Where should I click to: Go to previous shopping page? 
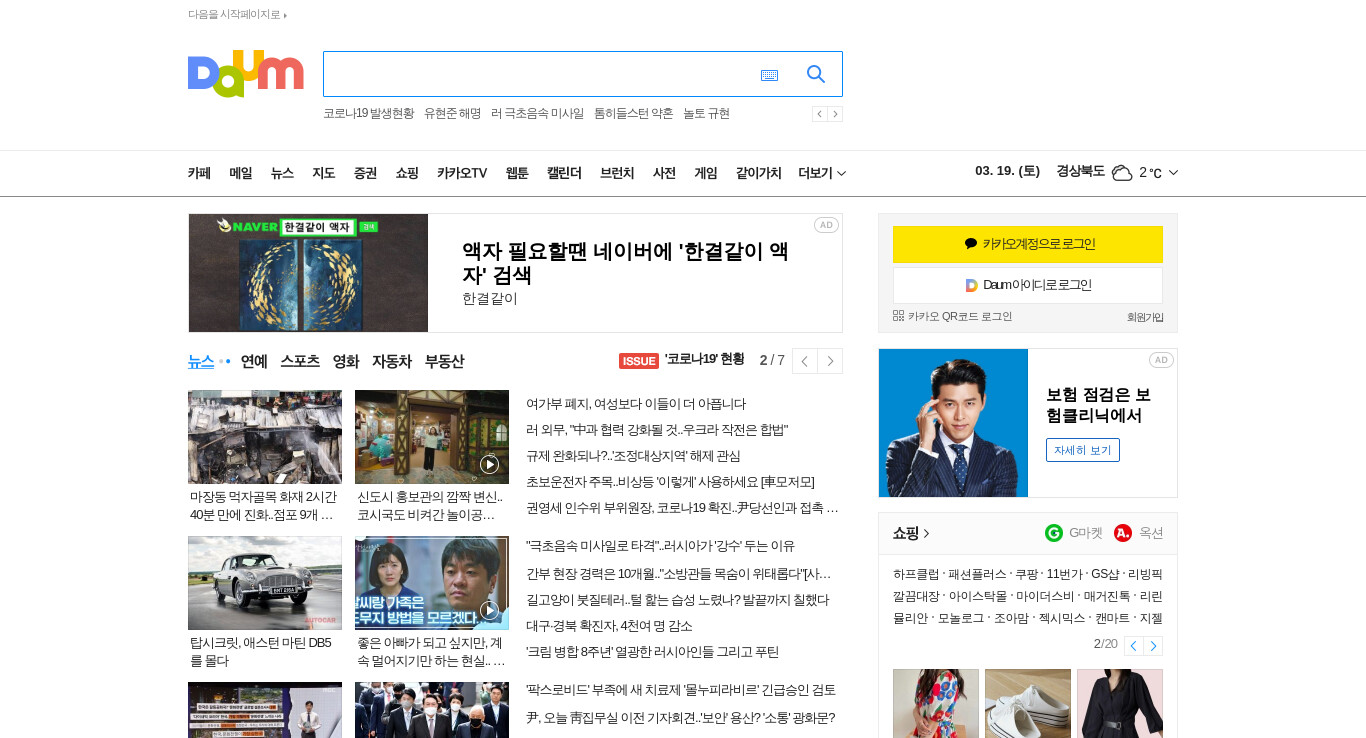[1133, 646]
